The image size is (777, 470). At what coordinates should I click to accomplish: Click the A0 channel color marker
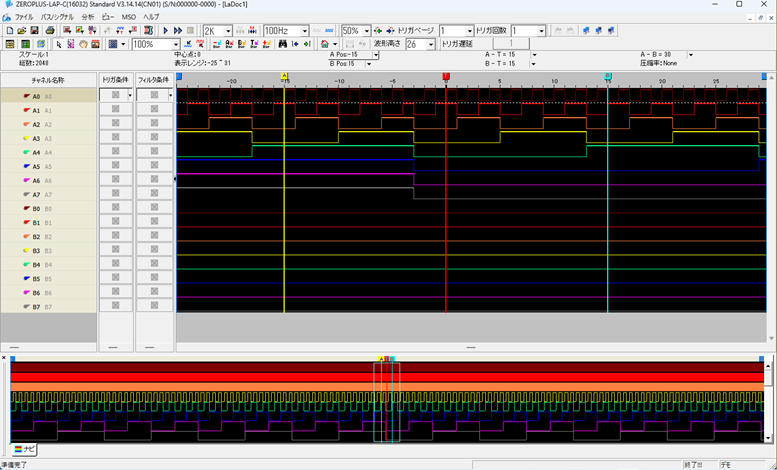(x=27, y=96)
